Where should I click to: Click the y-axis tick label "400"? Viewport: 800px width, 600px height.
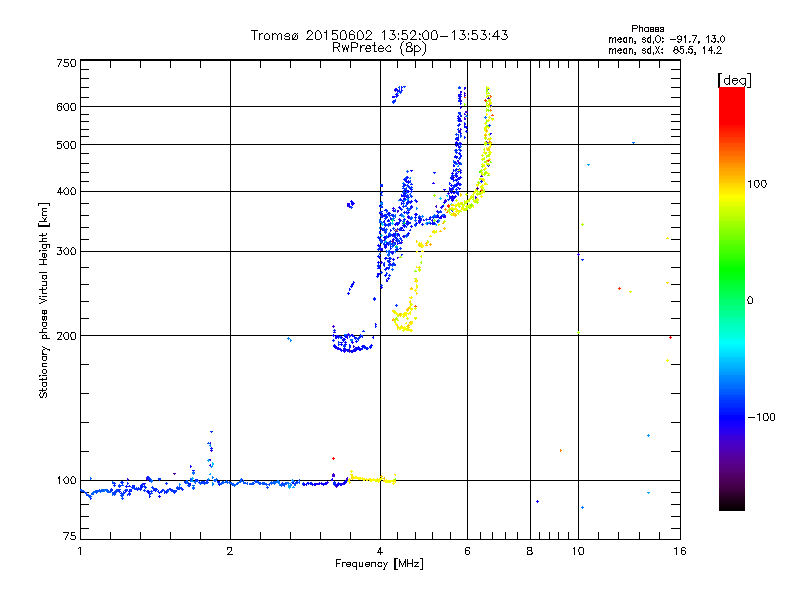[x=66, y=192]
